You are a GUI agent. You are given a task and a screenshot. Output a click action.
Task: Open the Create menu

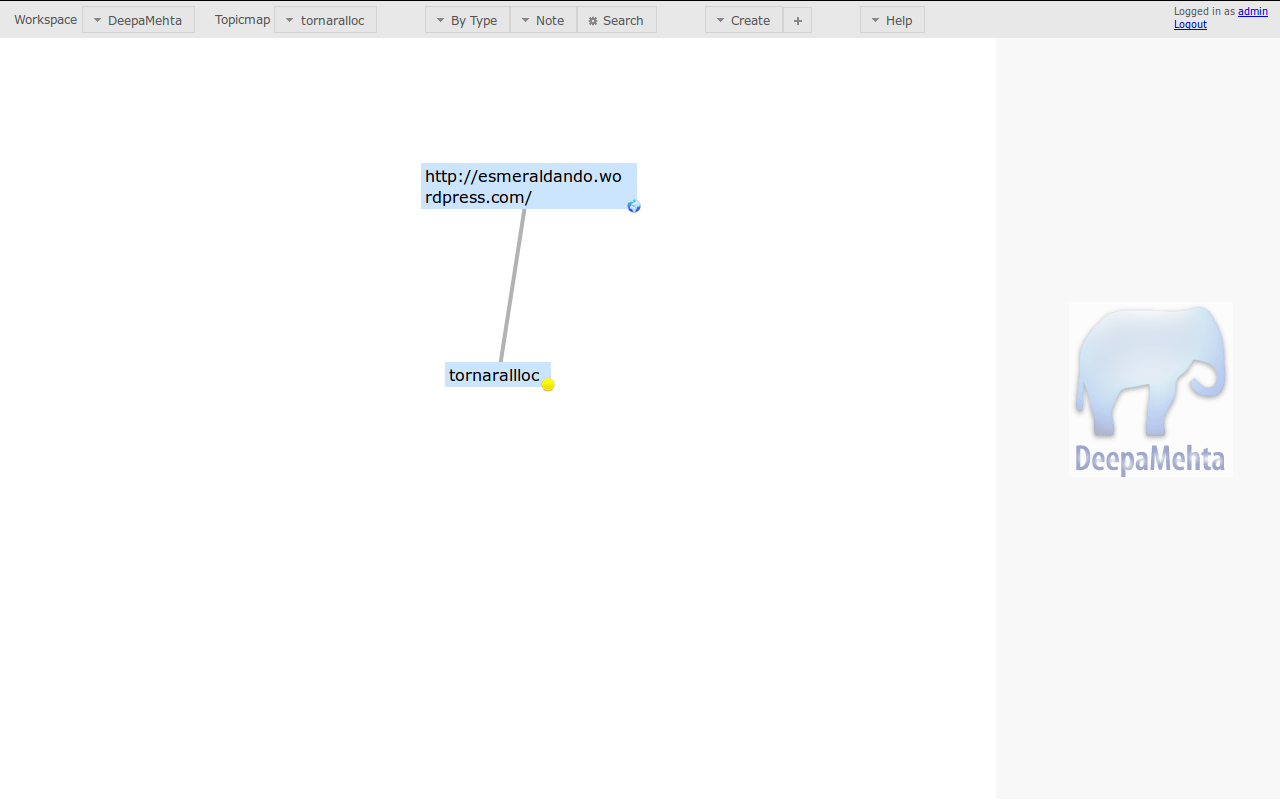[x=743, y=20]
